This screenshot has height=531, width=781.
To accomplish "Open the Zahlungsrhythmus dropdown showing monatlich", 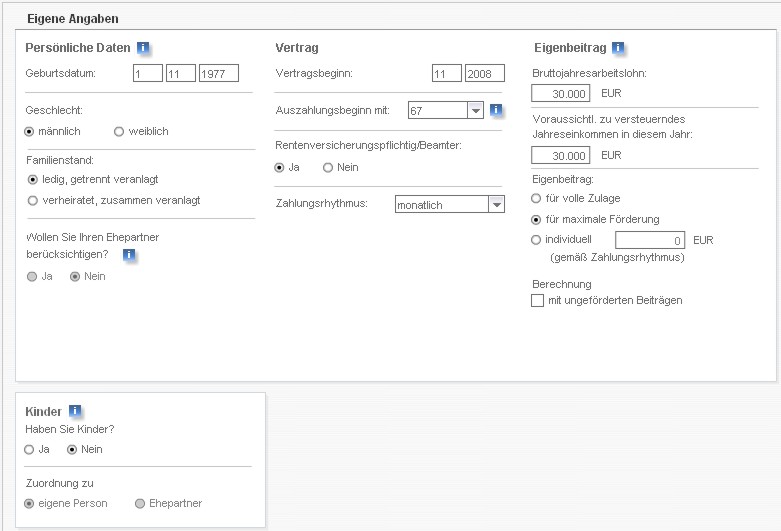I will (x=450, y=204).
